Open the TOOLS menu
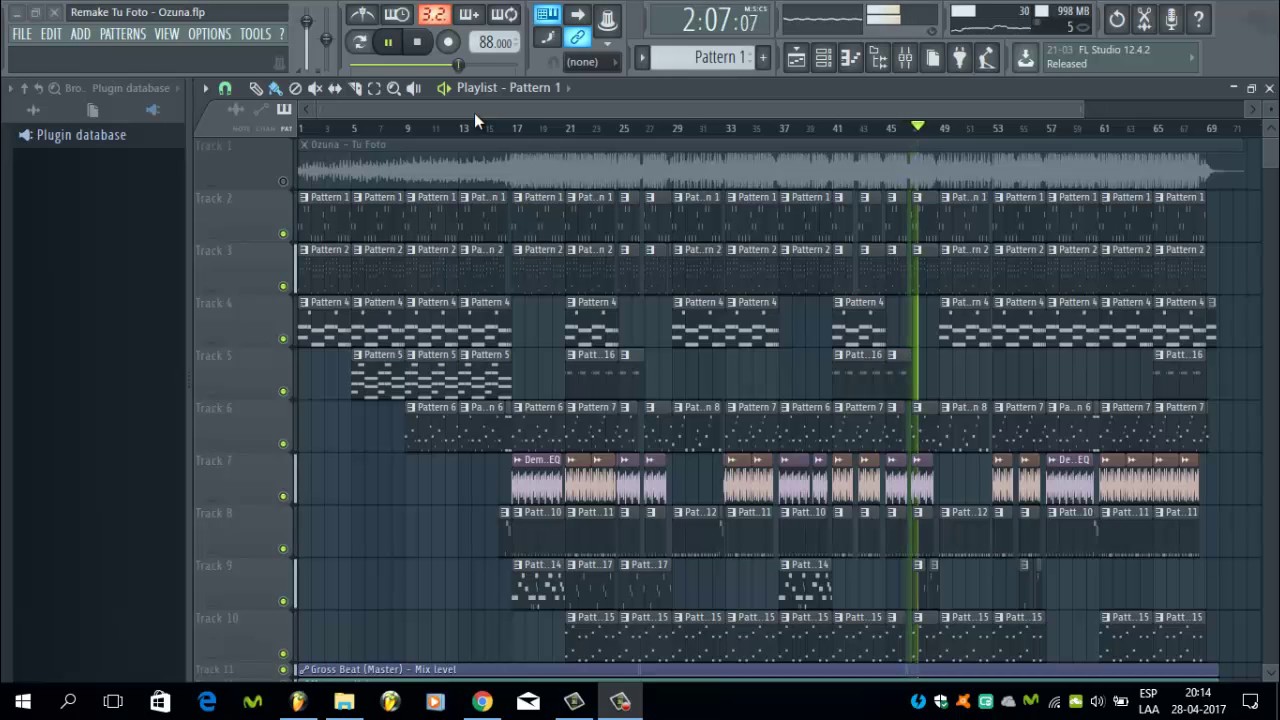This screenshot has width=1280, height=720. click(255, 34)
